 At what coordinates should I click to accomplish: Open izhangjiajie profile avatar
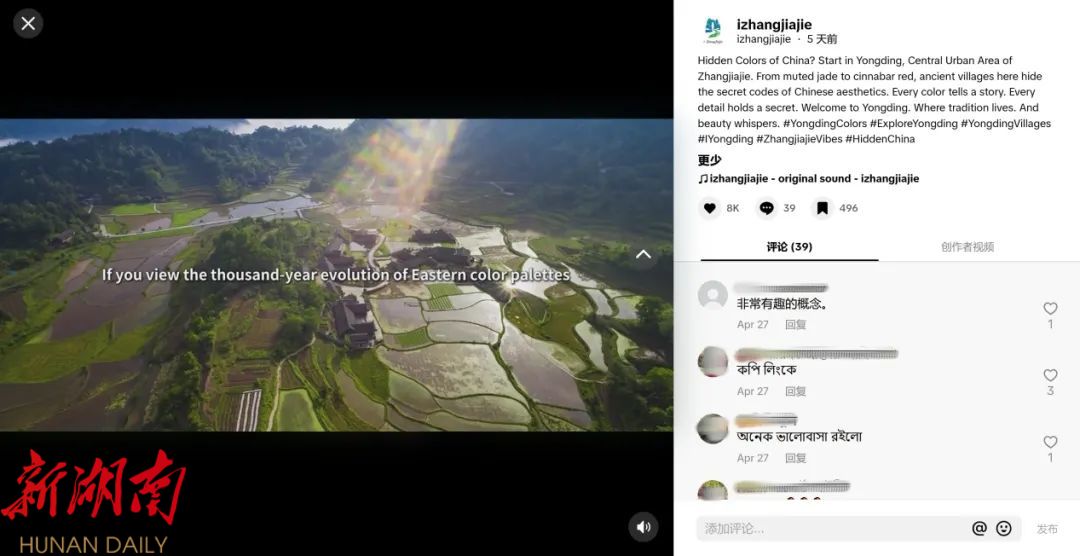(712, 30)
